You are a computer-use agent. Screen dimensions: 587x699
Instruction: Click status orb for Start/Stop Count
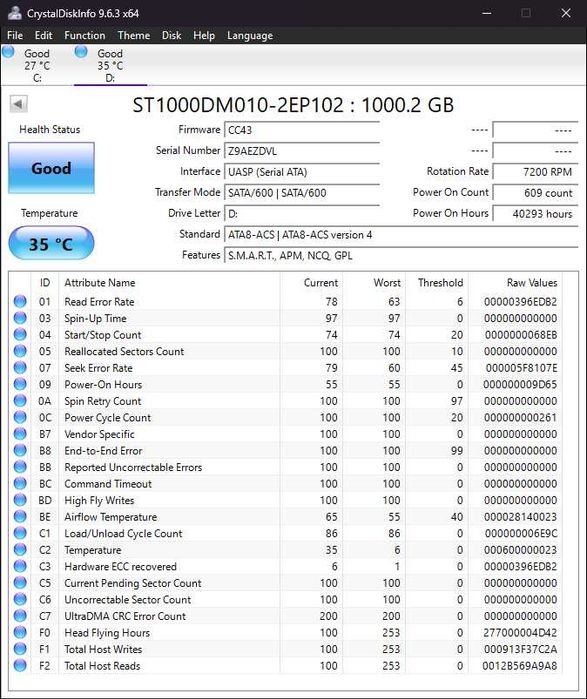20,335
